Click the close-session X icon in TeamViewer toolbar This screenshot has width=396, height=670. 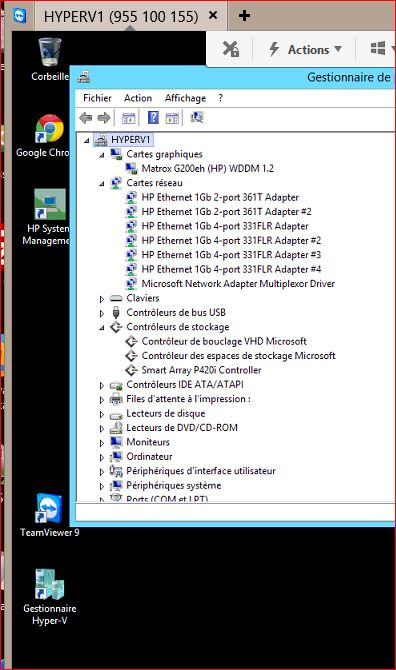231,49
